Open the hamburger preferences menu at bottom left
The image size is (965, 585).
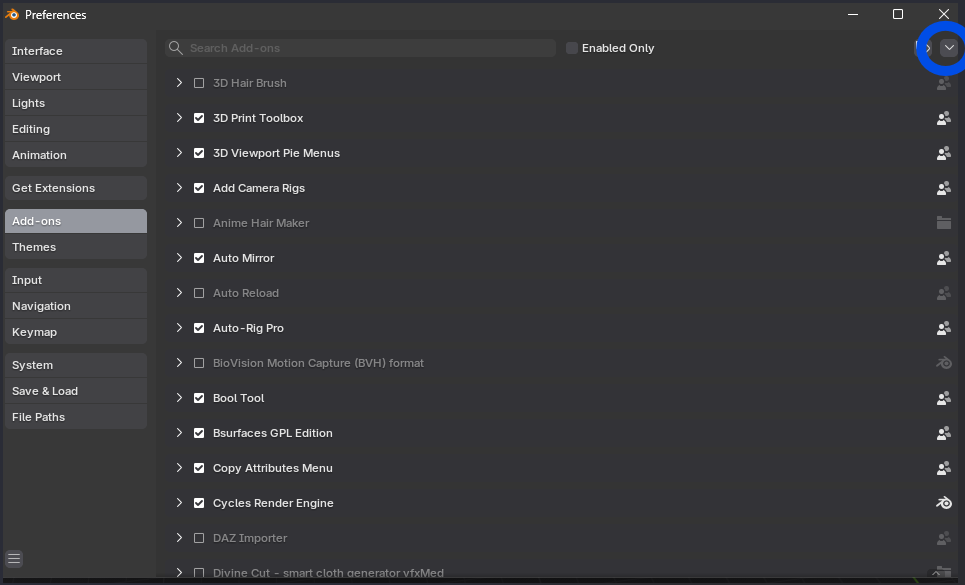coord(14,559)
